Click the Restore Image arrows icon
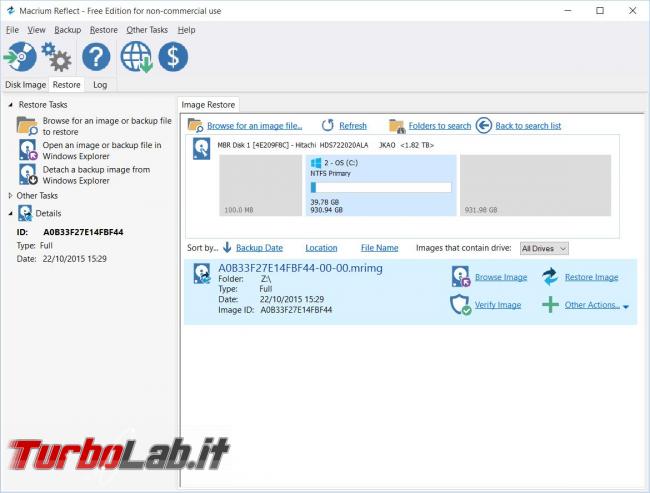Image resolution: width=650 pixels, height=493 pixels. point(550,277)
